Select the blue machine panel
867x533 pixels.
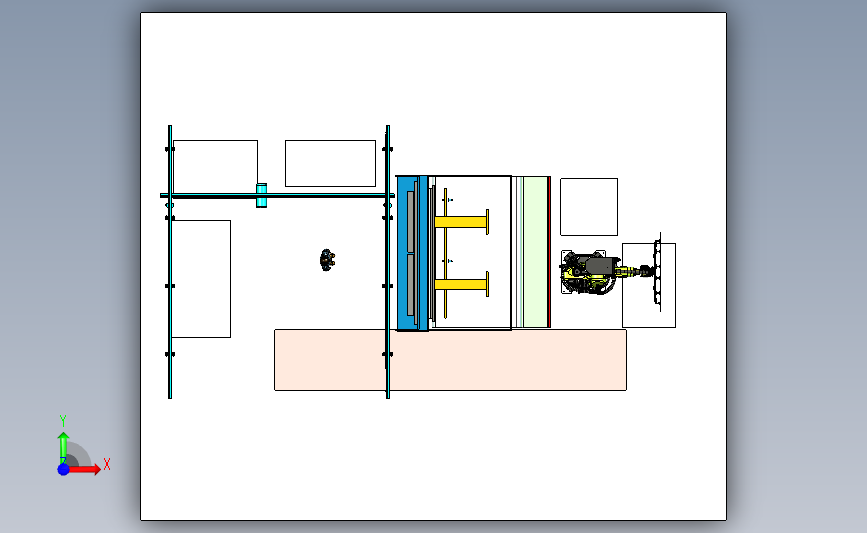[412, 253]
